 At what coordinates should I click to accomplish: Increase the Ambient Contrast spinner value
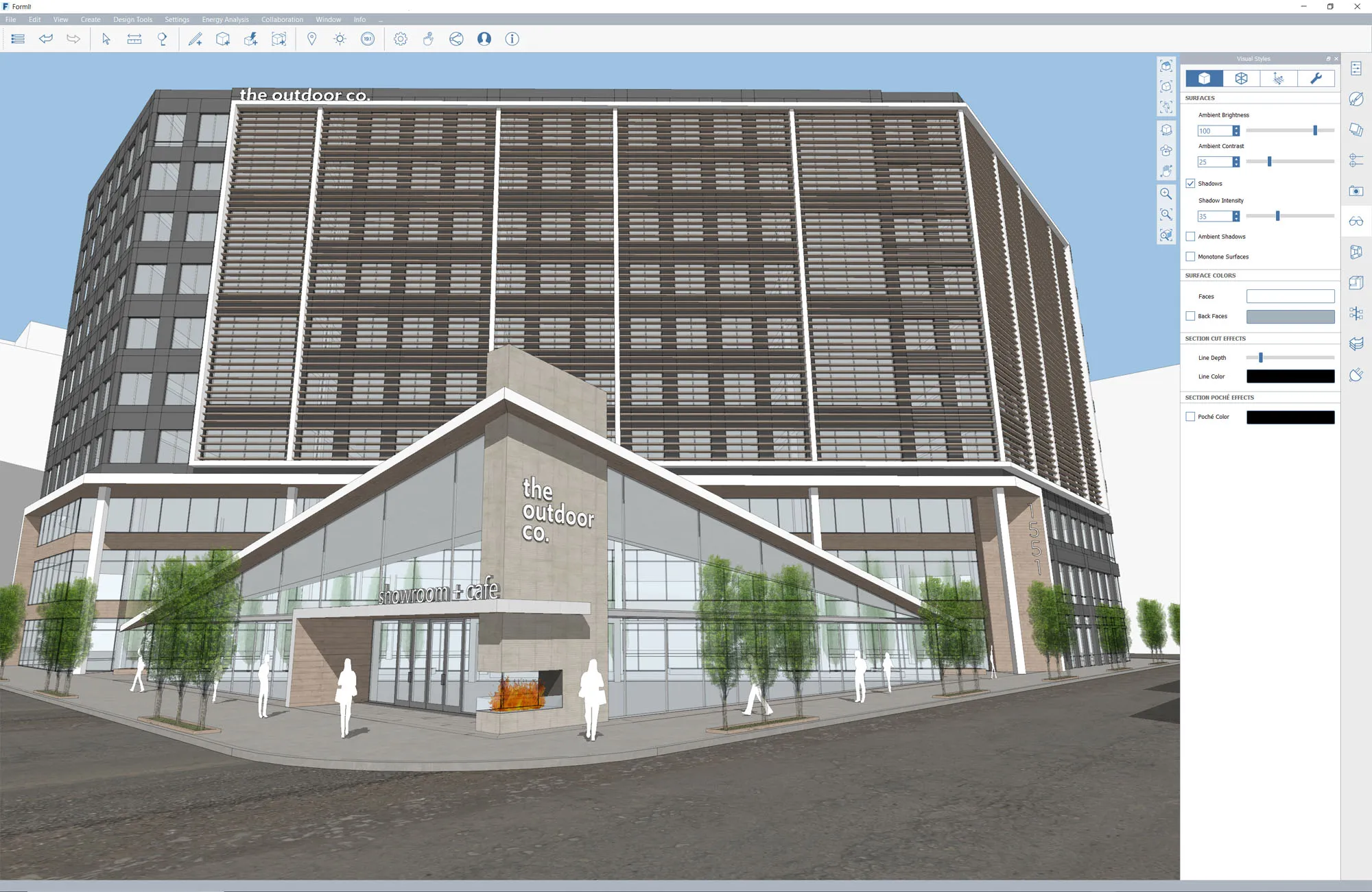point(1236,159)
